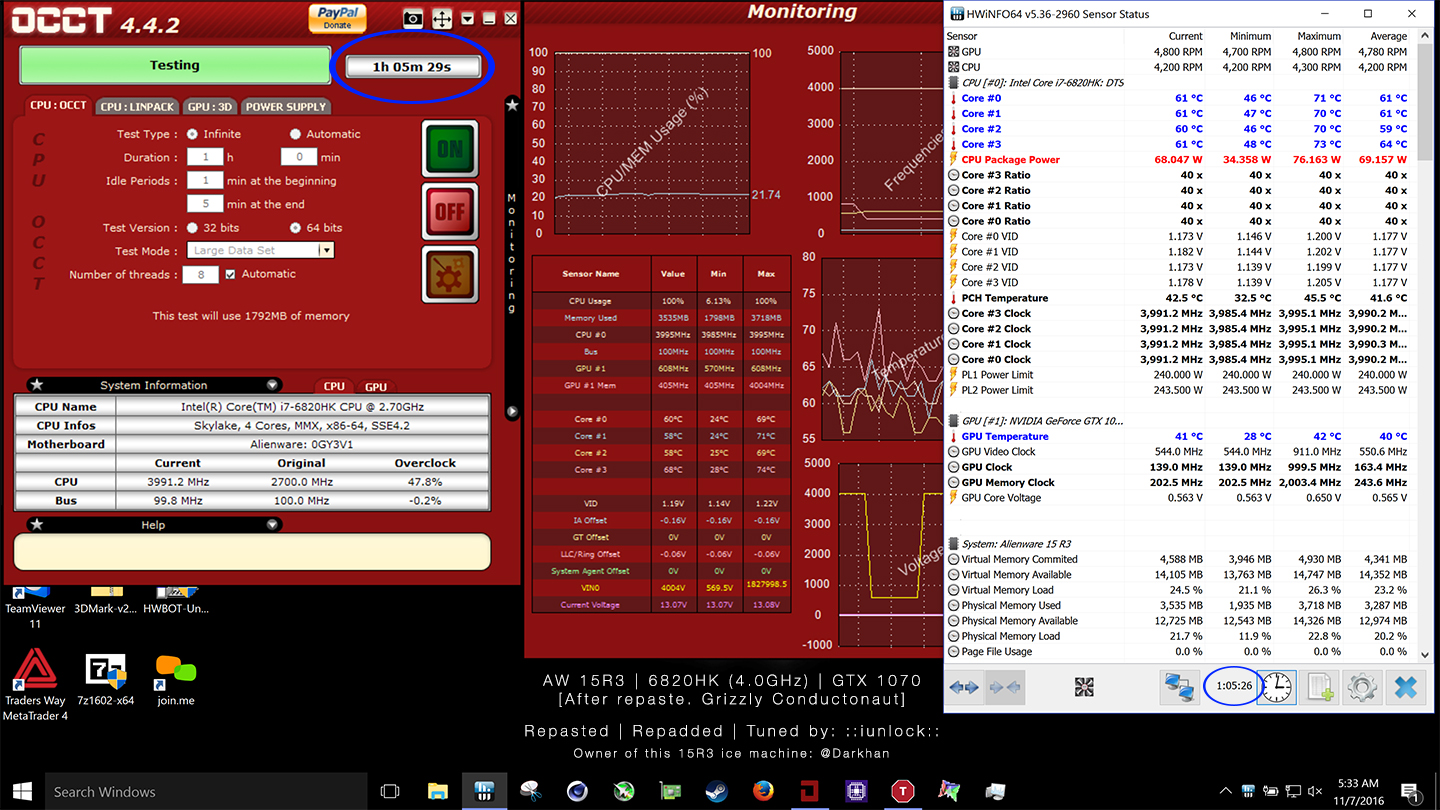This screenshot has width=1440, height=810.
Task: Collapse the CPU [#0] Intel Core i7-6820HK group
Action: coord(953,83)
